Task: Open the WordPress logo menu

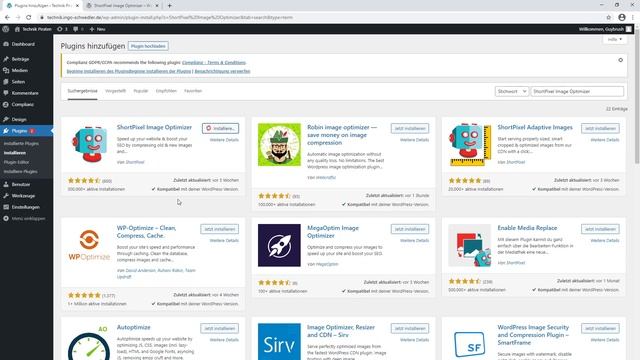Action: 6,29
